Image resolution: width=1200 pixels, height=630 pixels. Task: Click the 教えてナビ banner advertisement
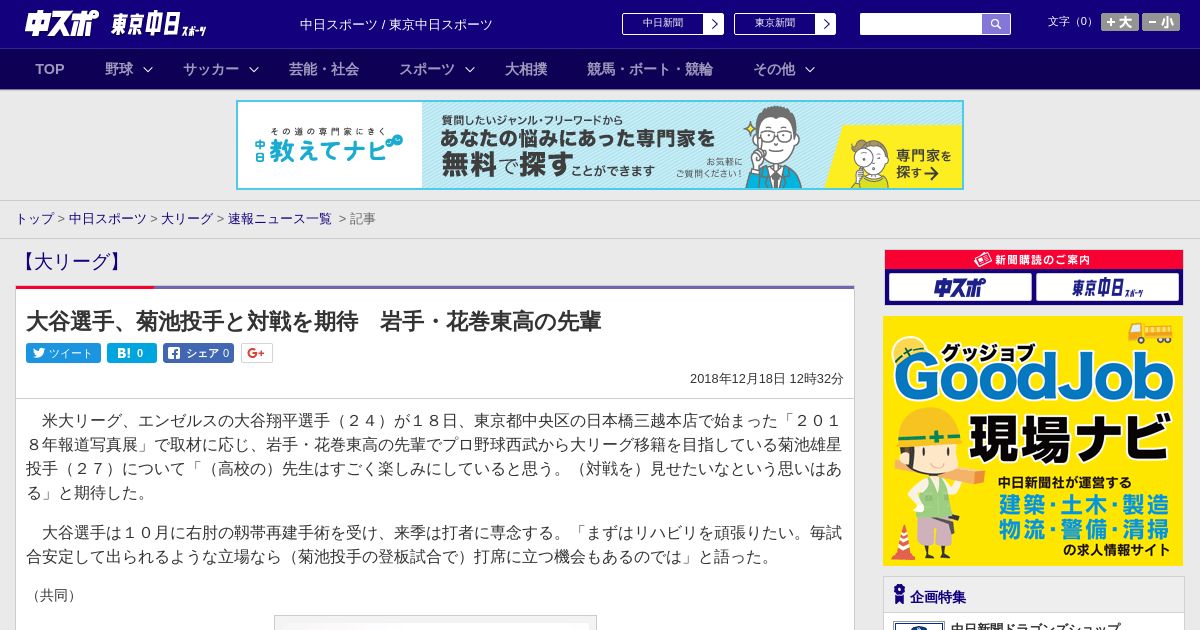coord(600,145)
